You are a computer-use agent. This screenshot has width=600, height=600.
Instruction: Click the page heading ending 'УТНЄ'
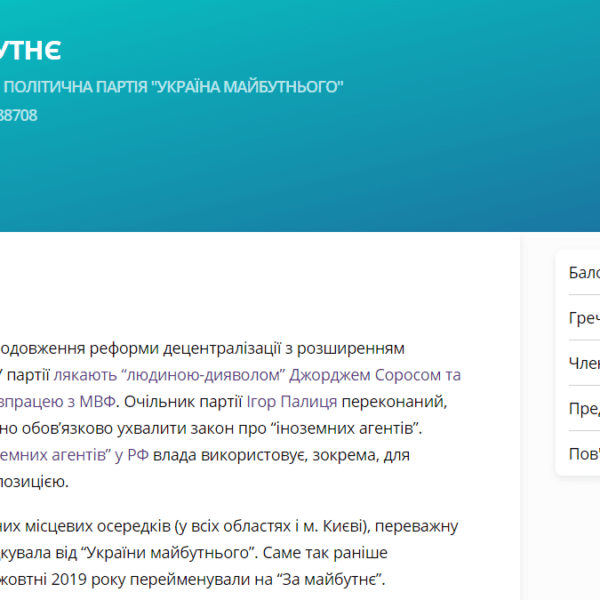(31, 50)
